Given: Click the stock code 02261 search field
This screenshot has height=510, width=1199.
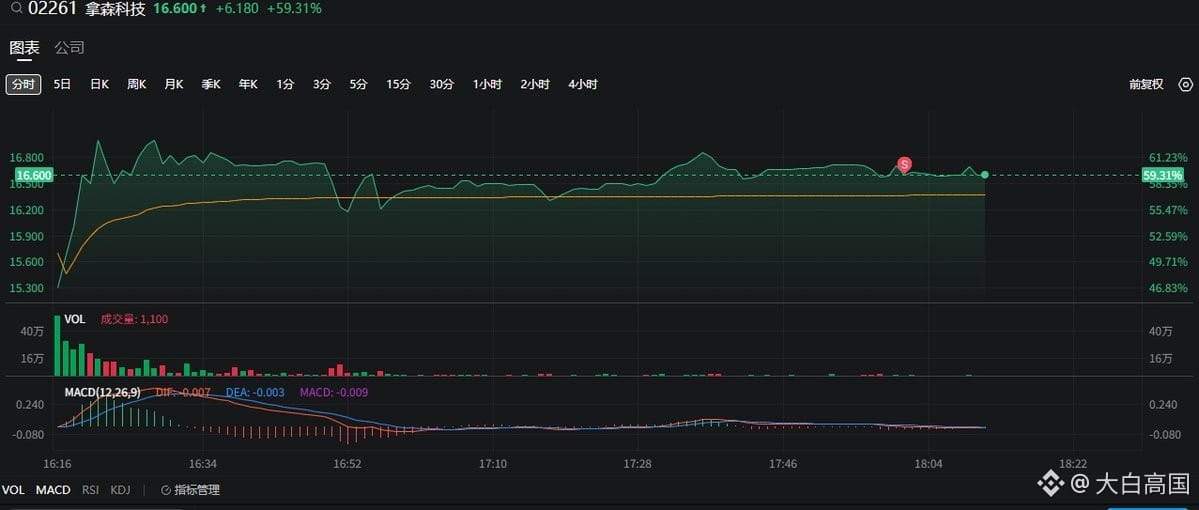Looking at the screenshot, I should pyautogui.click(x=52, y=8).
